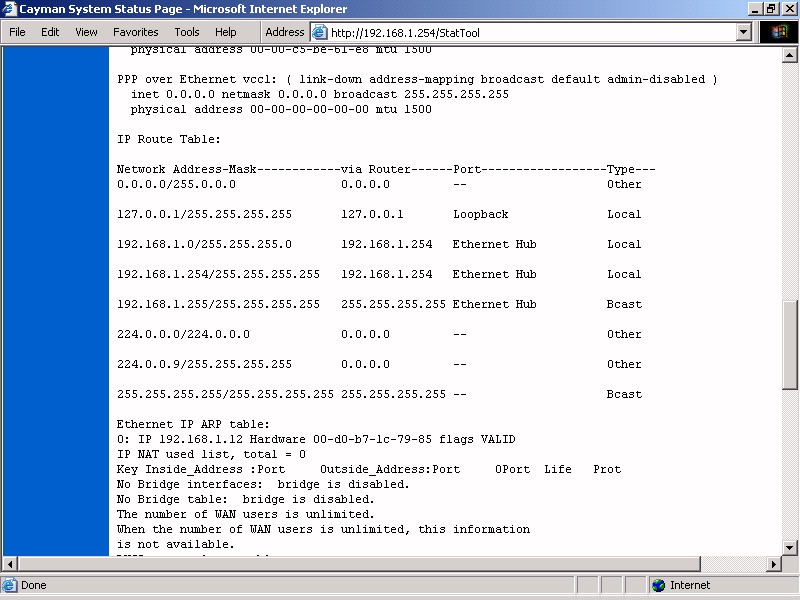Click 'IP NAT used list, total = 0'
The height and width of the screenshot is (600, 800).
(x=211, y=455)
